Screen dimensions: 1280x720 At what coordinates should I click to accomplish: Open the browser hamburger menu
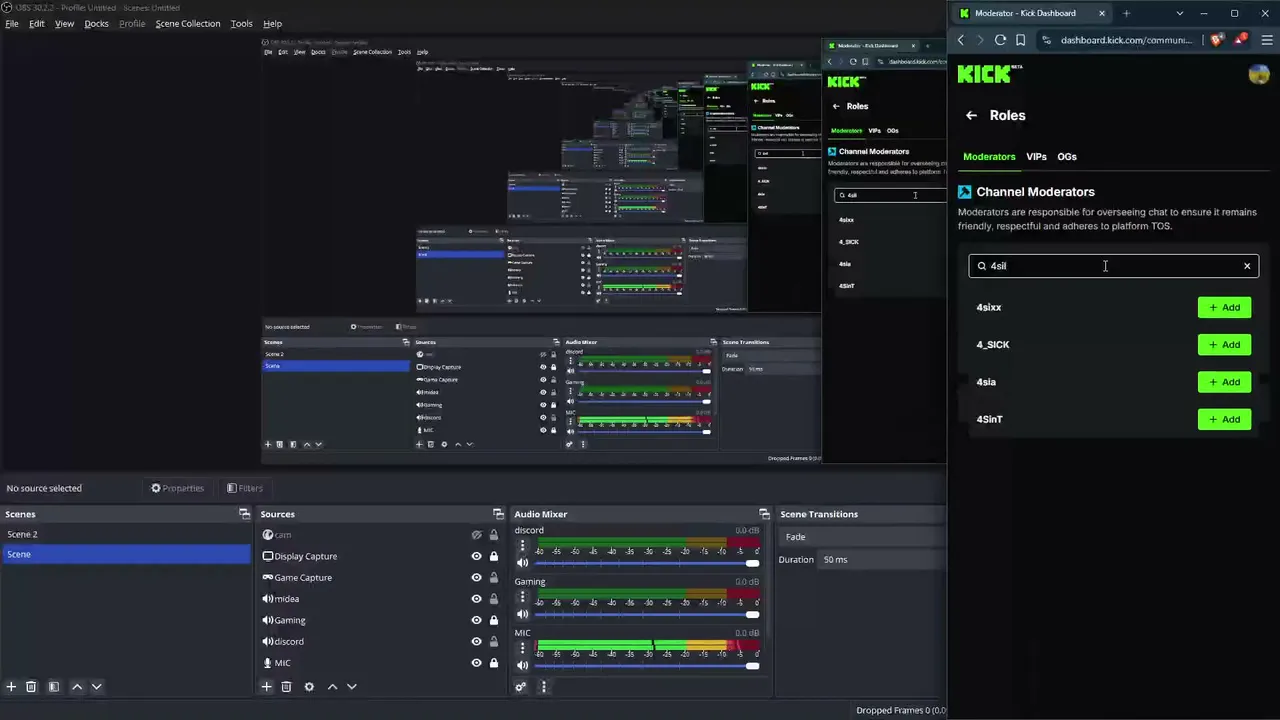pos(1267,40)
